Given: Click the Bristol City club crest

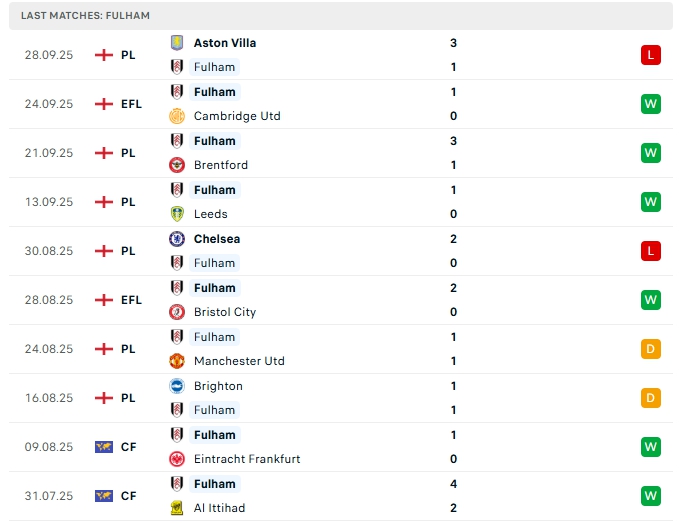Looking at the screenshot, I should point(177,312).
